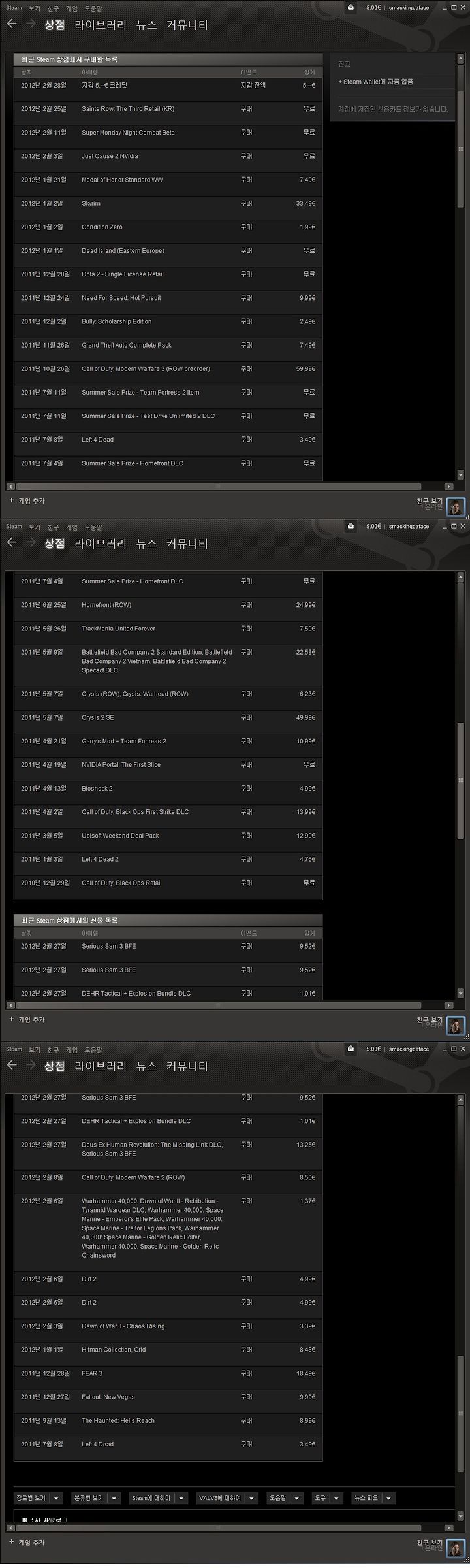Image resolution: width=470 pixels, height=1568 pixels.
Task: Go back using arrow in first Steam window
Action: pos(11,24)
